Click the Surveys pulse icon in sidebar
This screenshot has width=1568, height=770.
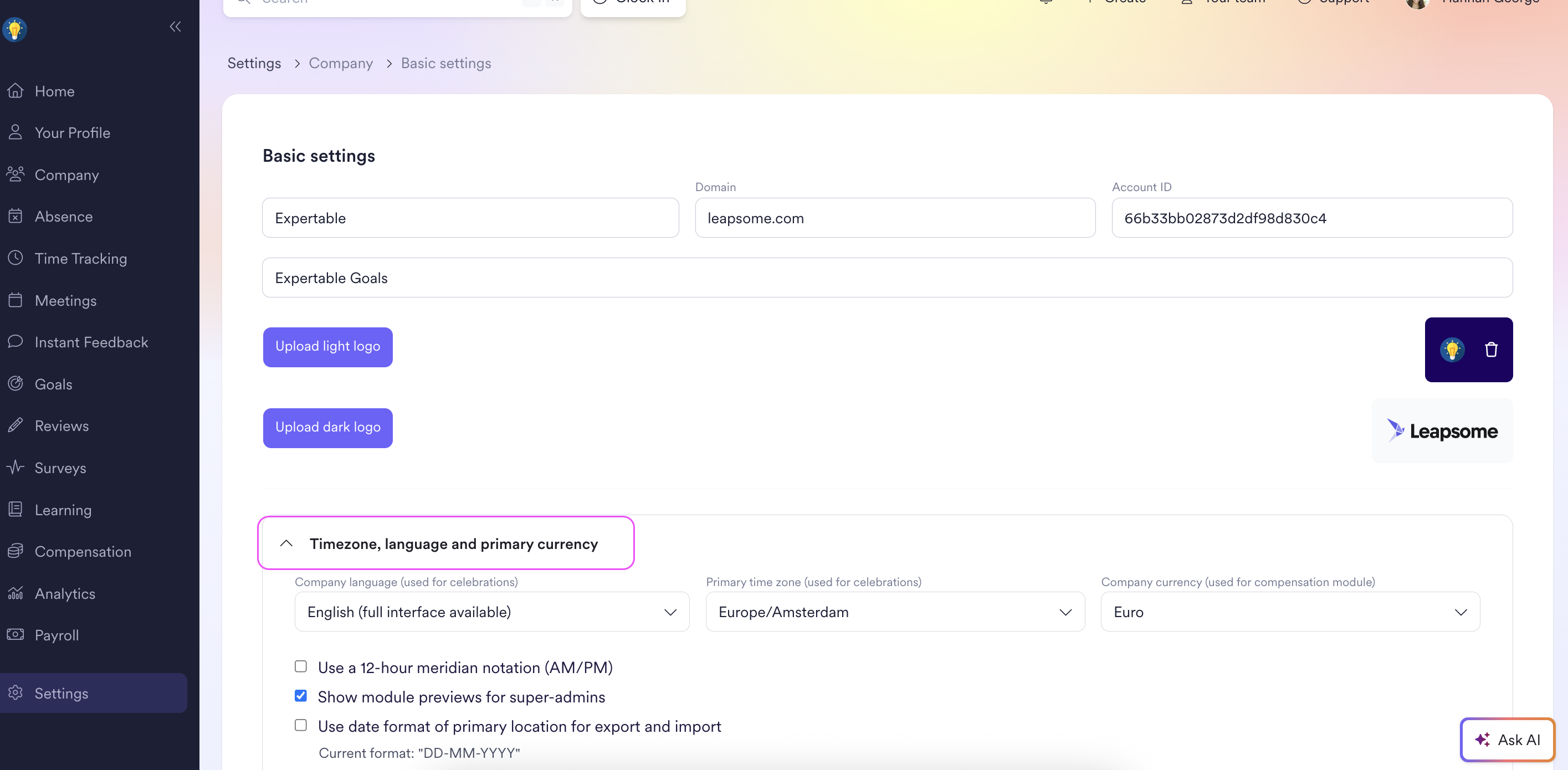point(15,468)
